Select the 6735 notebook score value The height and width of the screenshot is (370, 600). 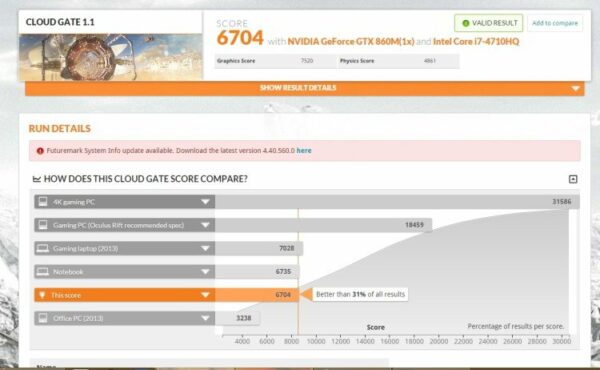283,272
